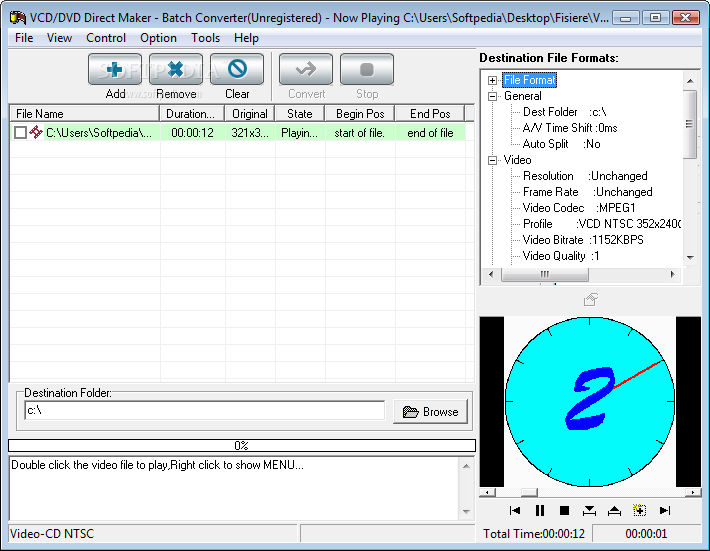Viewport: 710px width, 551px height.
Task: Open the Tools menu
Action: point(205,38)
